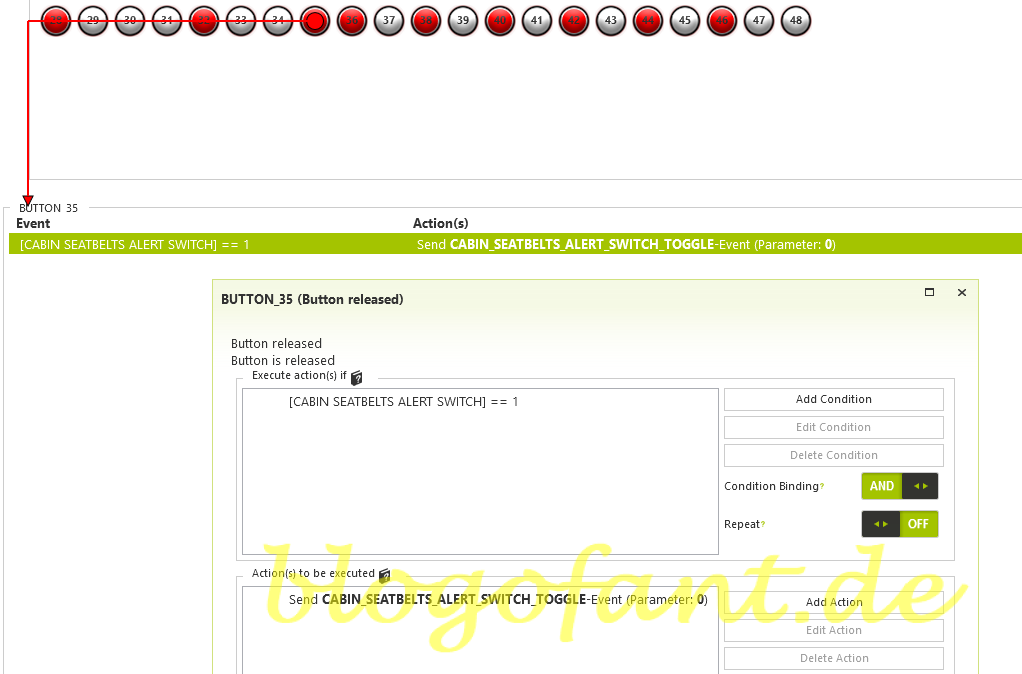
Task: Open help book icon beside Execute action(s) if
Action: [x=357, y=377]
